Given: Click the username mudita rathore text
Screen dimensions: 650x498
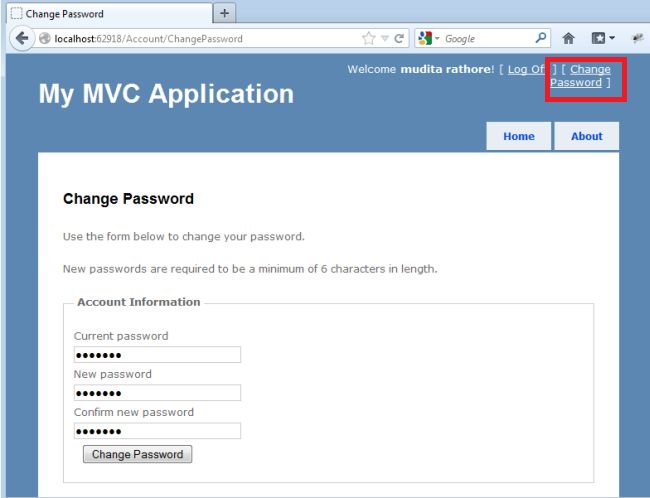Looking at the screenshot, I should (445, 69).
